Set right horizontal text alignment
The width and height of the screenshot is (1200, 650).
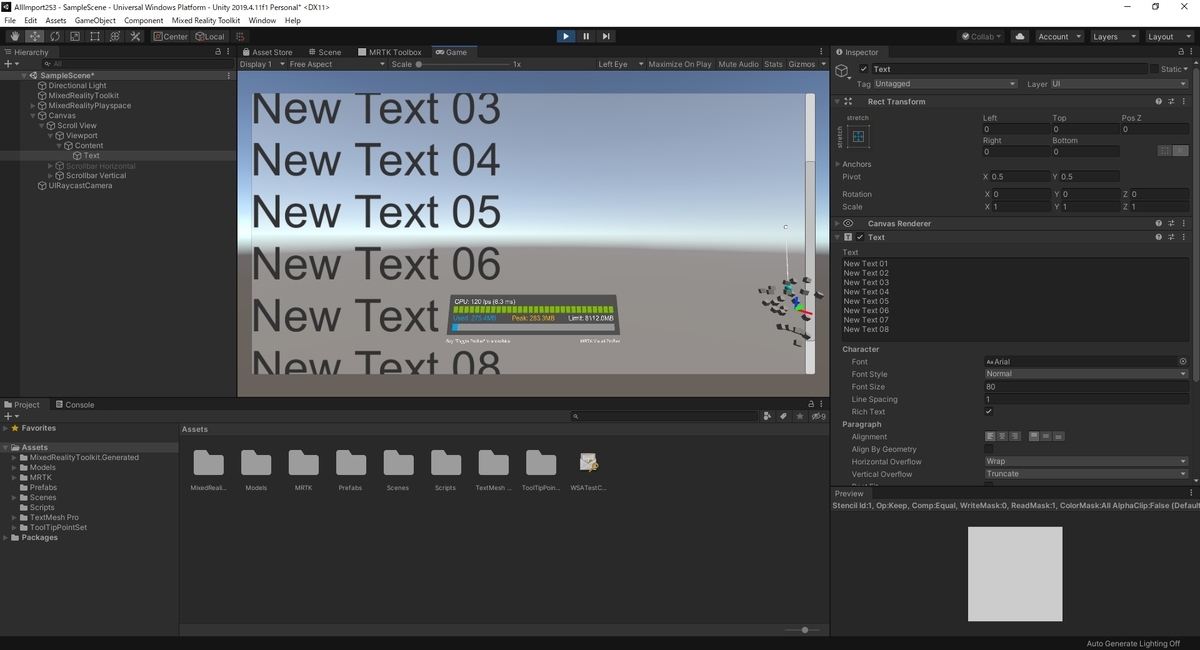coord(1015,437)
